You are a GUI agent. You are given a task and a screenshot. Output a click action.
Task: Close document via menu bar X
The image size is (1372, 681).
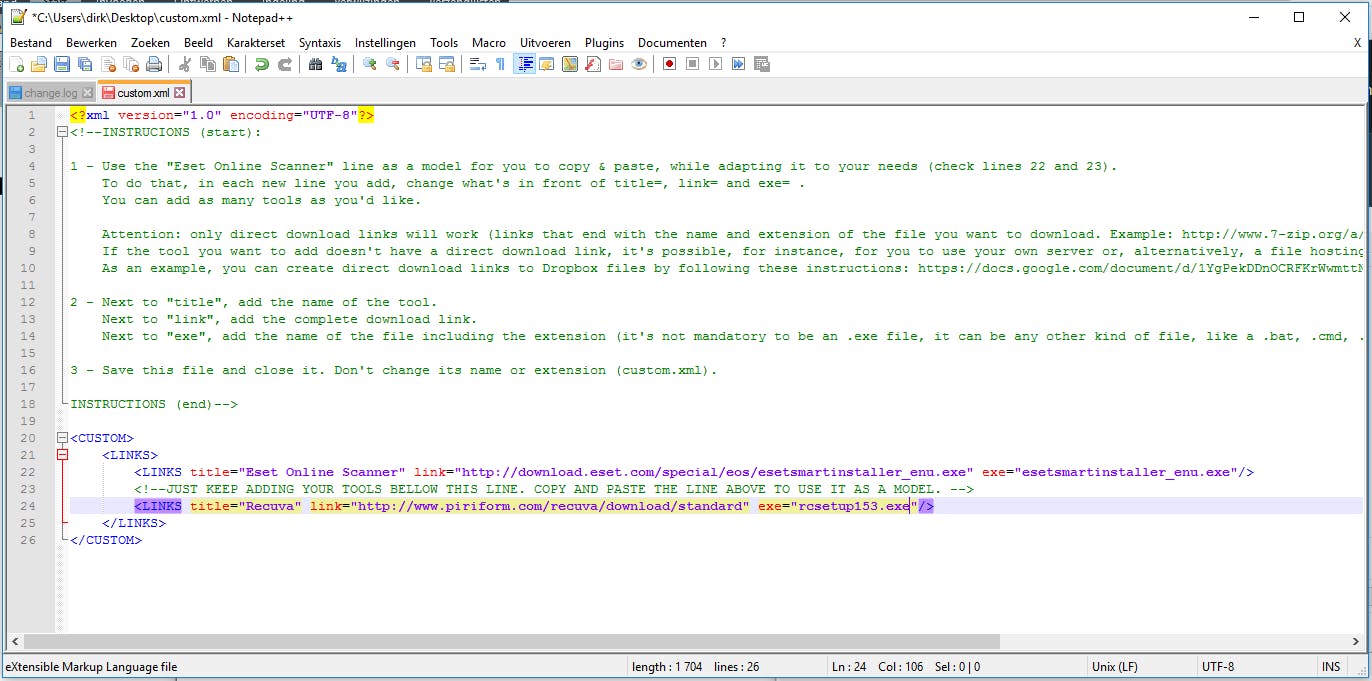tap(1357, 43)
